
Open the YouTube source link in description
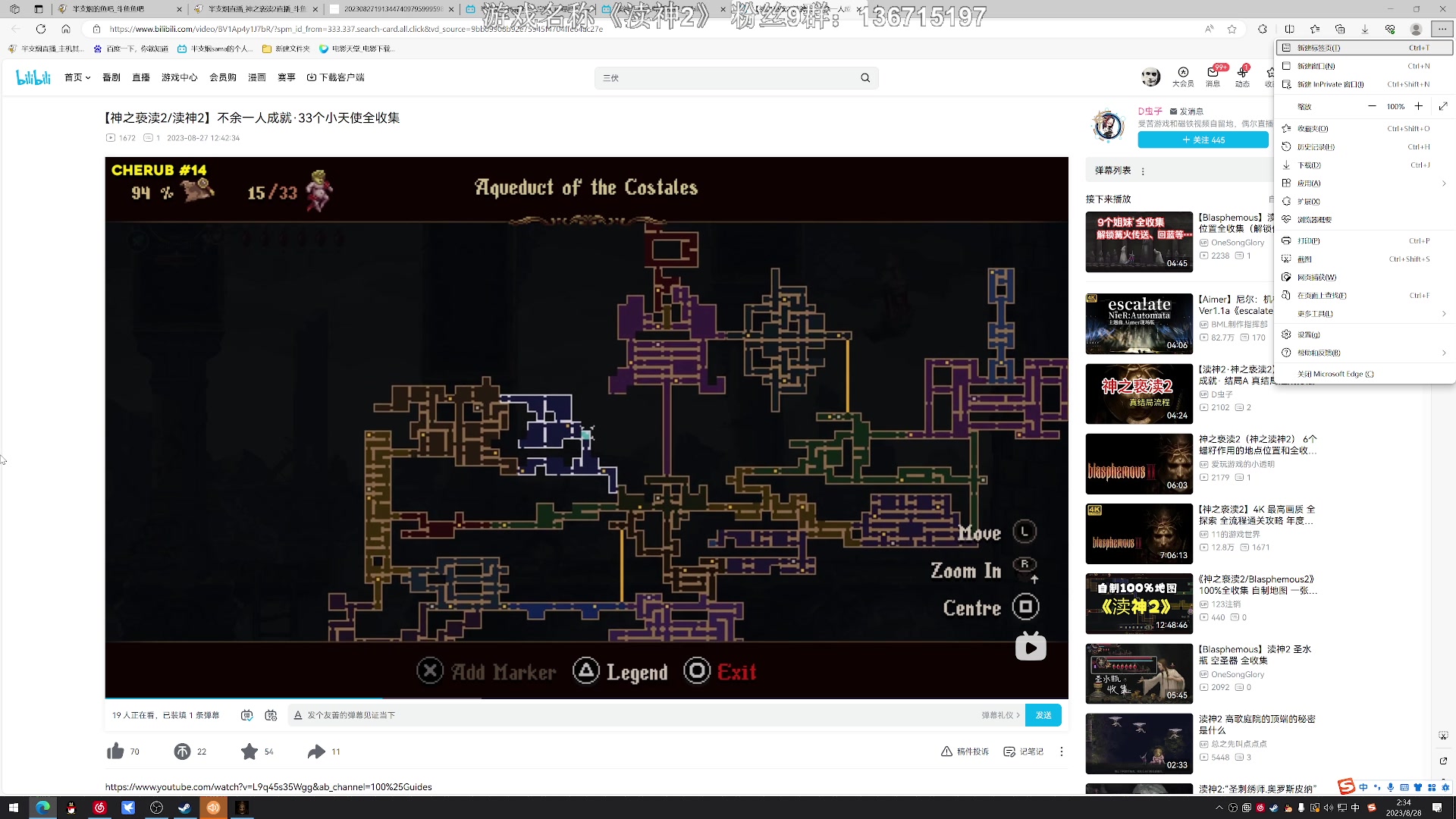tap(268, 787)
